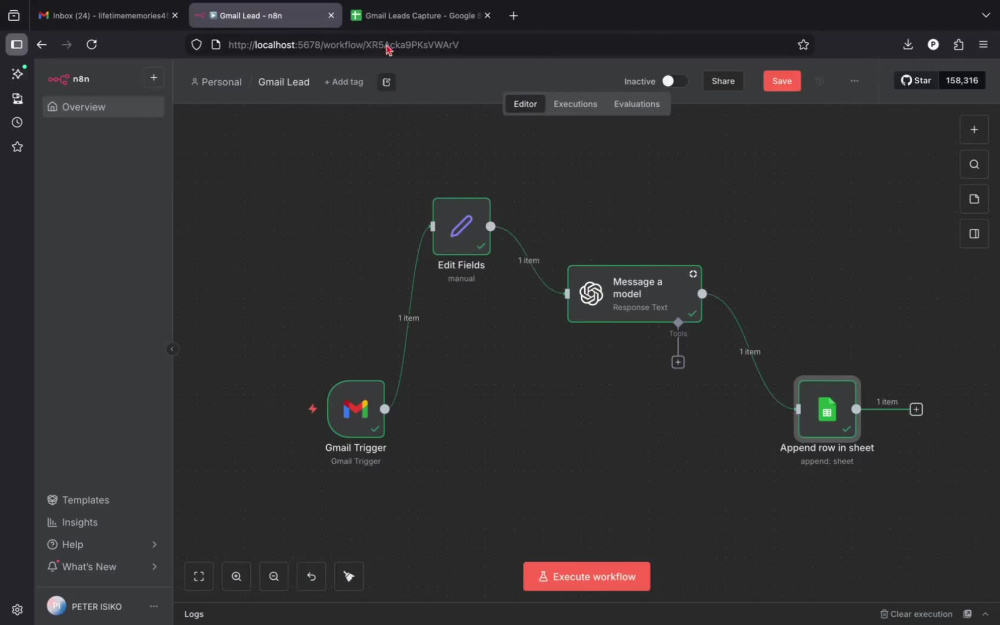This screenshot has height=625, width=1000.
Task: Add a tool under Message a model
Action: (x=678, y=362)
